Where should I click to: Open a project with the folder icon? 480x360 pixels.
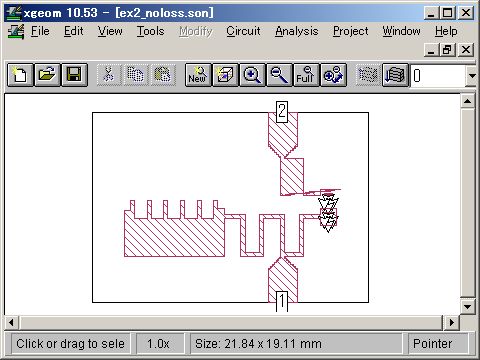(x=47, y=75)
